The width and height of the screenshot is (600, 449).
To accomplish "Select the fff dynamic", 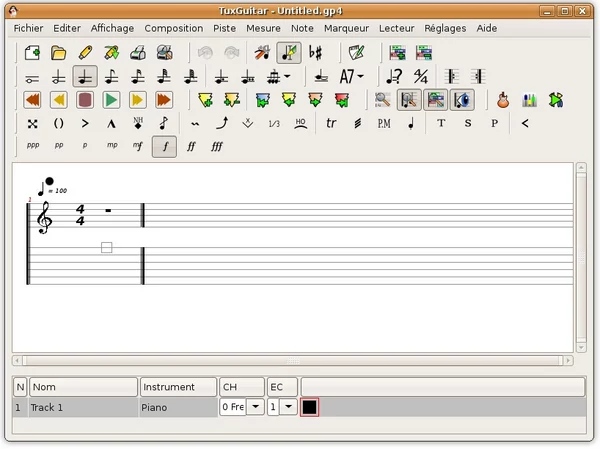I will pos(217,146).
